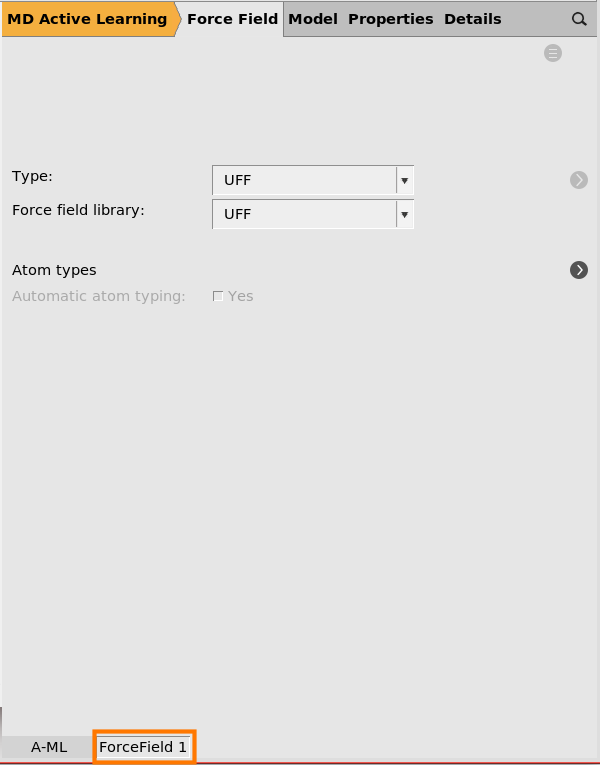Click the search magnifier icon
The width and height of the screenshot is (600, 765).
click(579, 19)
